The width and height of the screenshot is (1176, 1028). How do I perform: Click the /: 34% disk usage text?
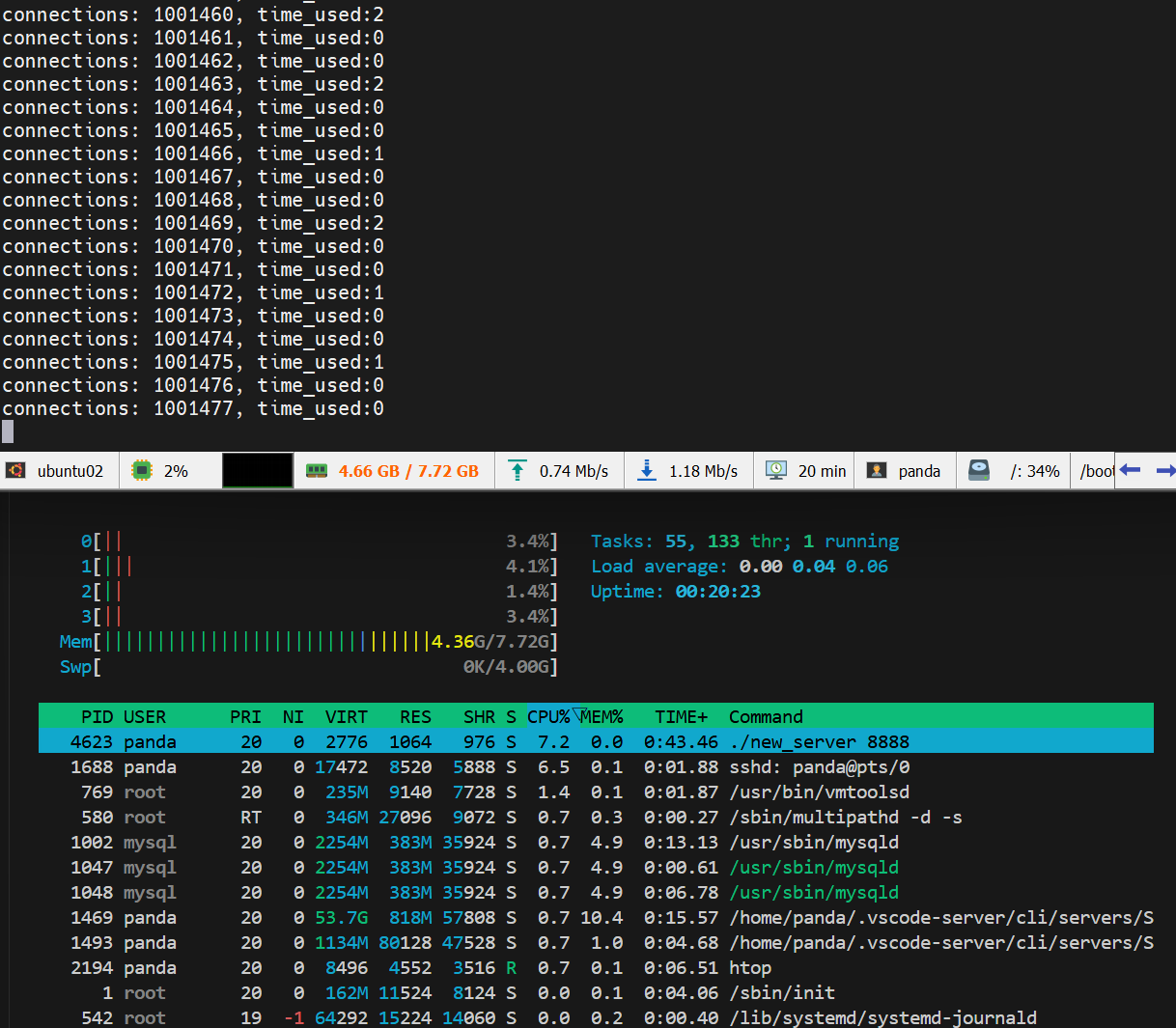point(1035,471)
